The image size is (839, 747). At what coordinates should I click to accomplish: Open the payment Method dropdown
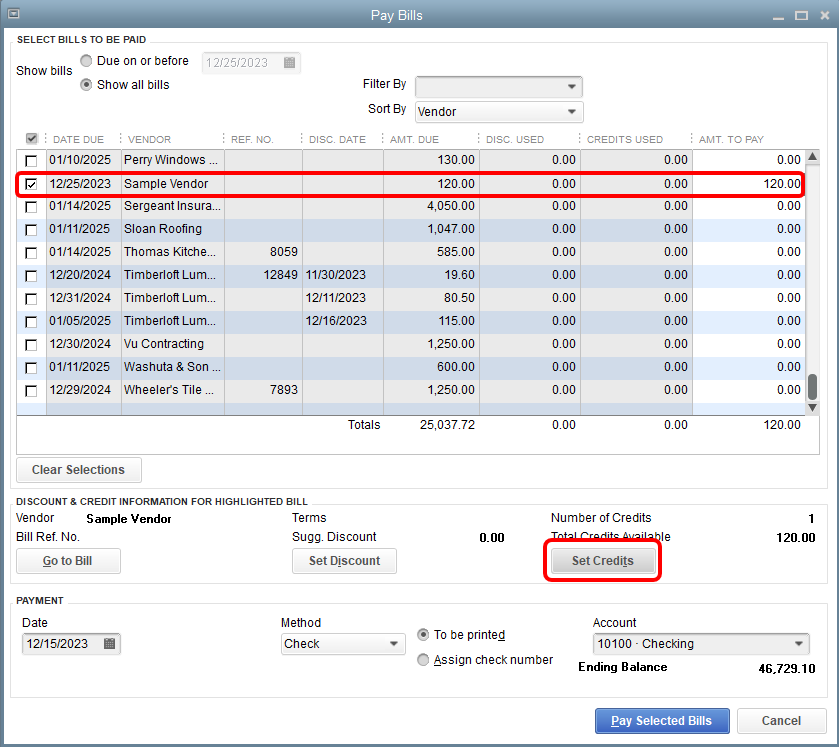394,644
